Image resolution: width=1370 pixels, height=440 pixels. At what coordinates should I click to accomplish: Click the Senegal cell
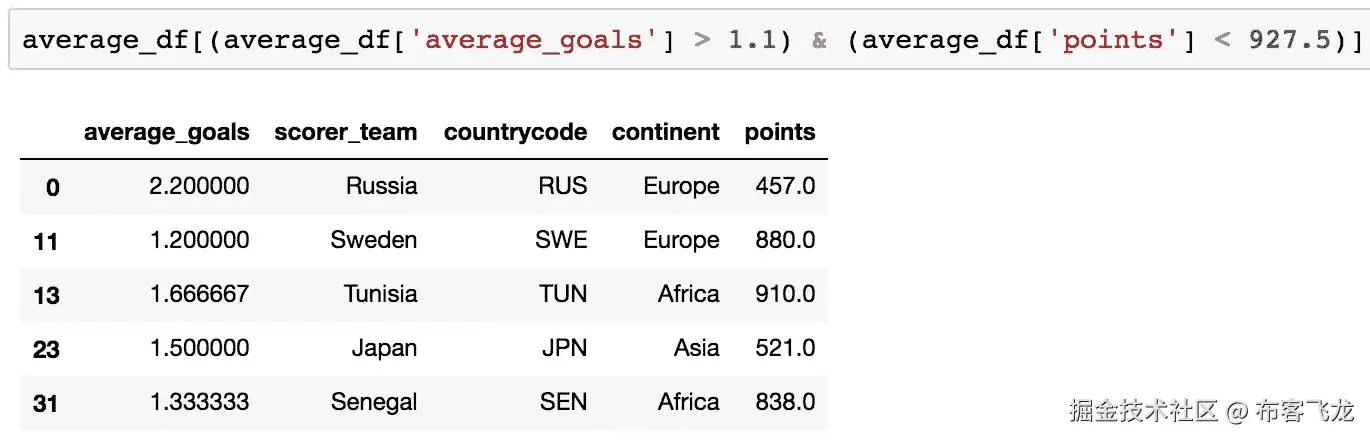[374, 402]
